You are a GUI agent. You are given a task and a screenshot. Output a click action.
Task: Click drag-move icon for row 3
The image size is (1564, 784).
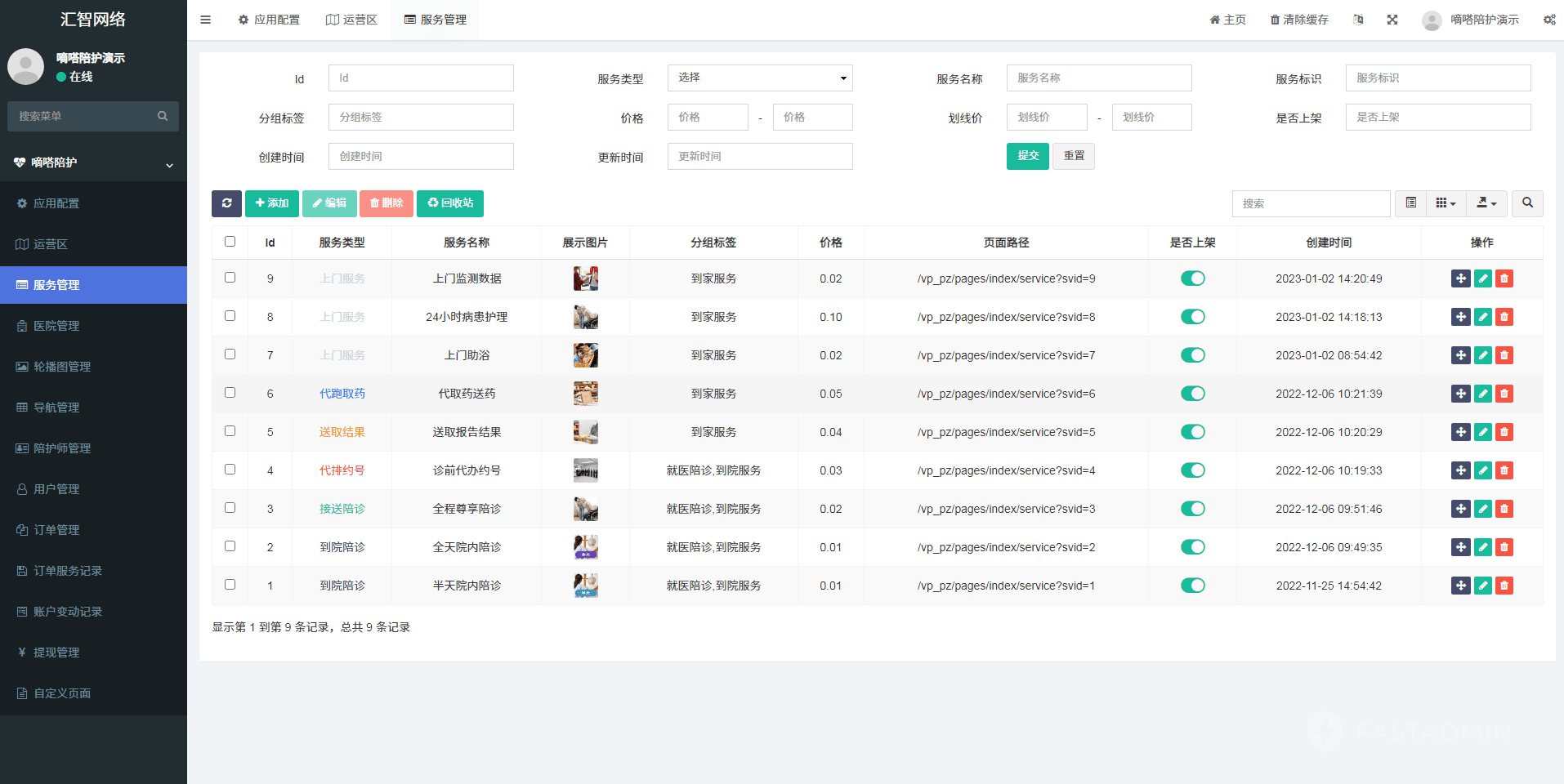coord(1460,509)
